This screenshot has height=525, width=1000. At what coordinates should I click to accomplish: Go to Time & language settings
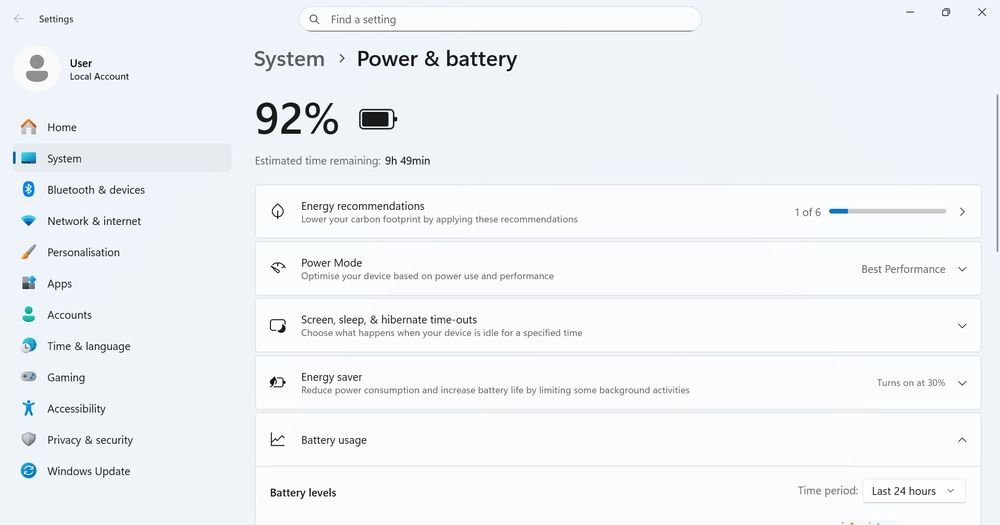[88, 346]
